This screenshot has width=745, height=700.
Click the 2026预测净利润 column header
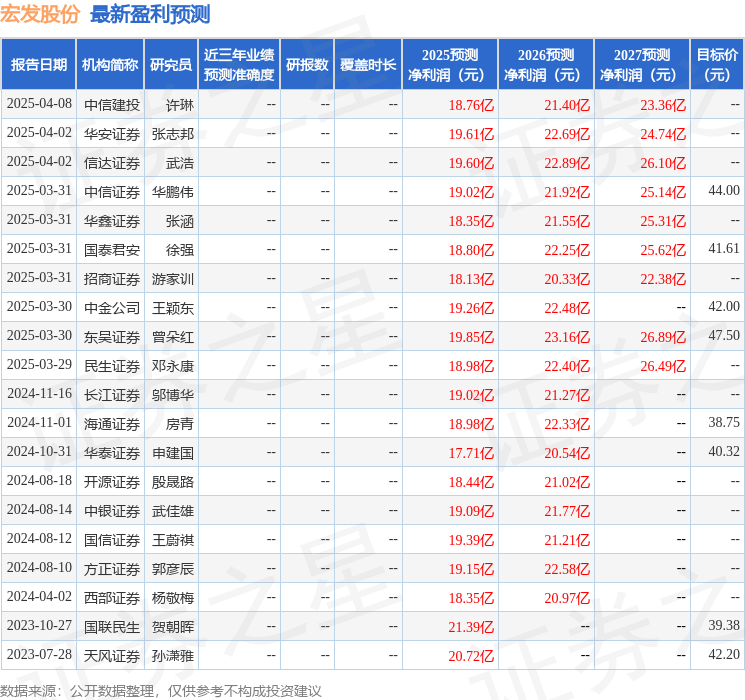(546, 65)
